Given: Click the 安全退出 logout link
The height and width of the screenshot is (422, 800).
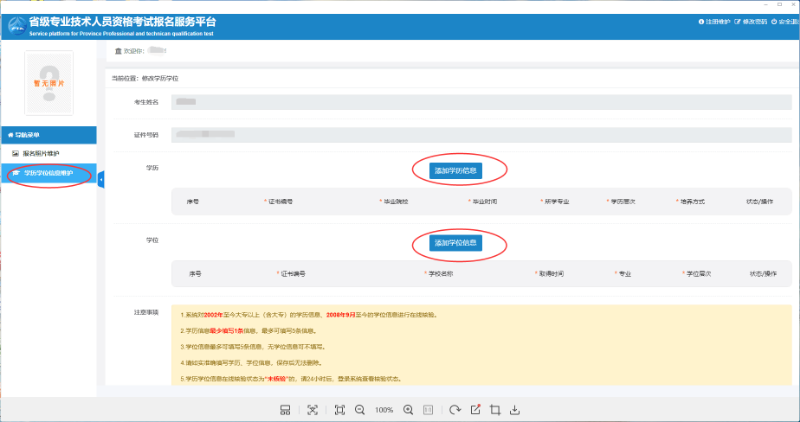Looking at the screenshot, I should click(x=785, y=21).
